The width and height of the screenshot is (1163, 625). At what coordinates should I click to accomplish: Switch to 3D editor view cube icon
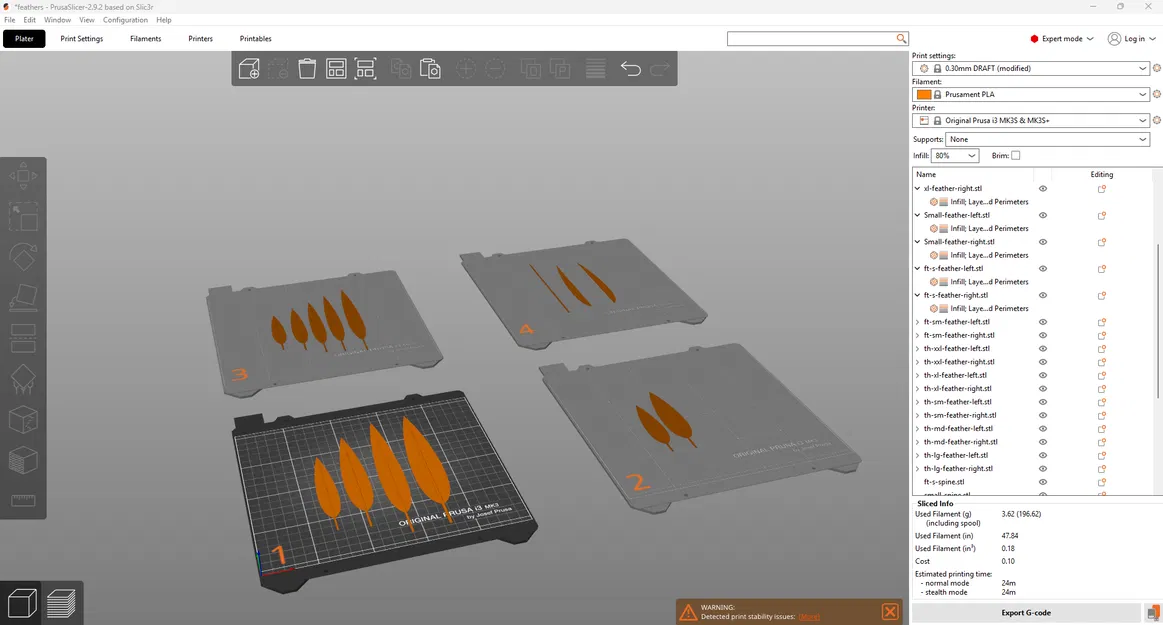(x=22, y=603)
